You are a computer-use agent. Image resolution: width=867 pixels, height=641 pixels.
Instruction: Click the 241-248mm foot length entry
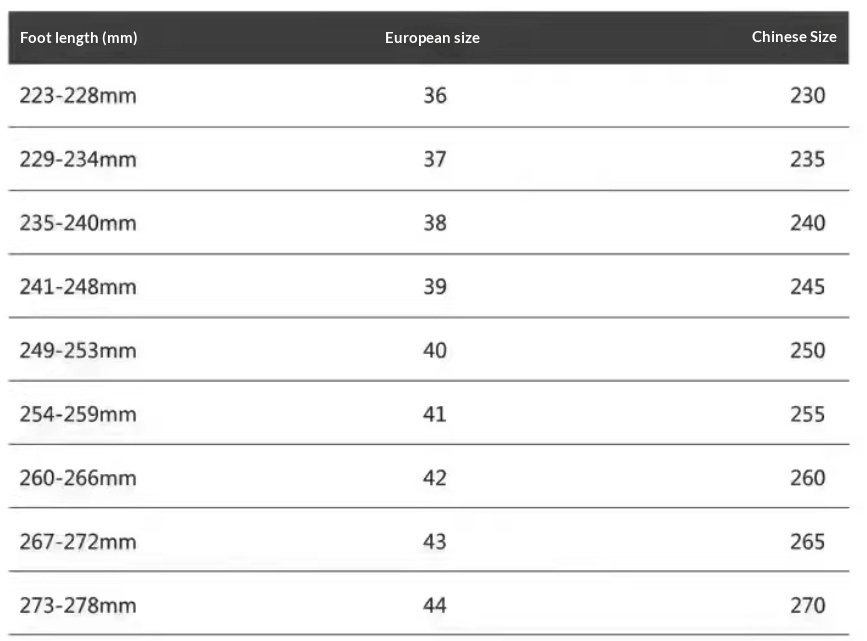coord(78,287)
